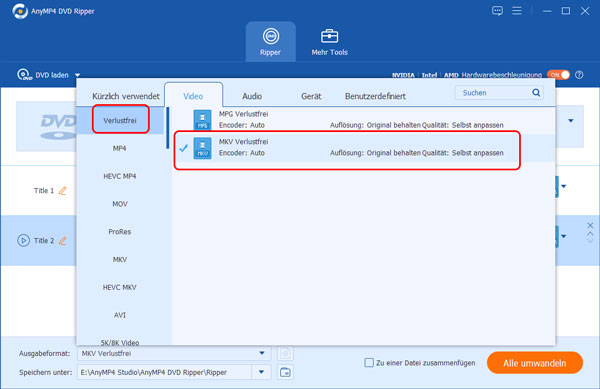The image size is (600, 389).
Task: Select the HEVC MKV category
Action: pos(120,287)
